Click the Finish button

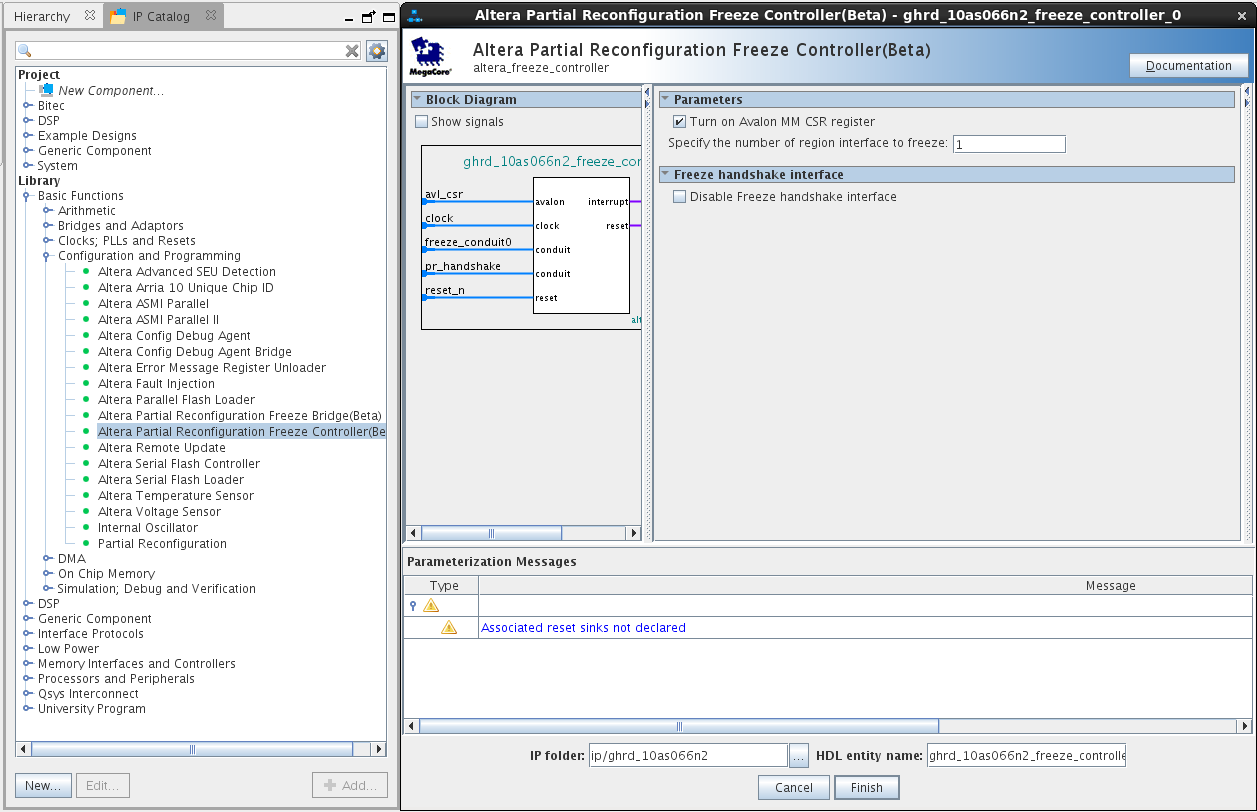(x=867, y=787)
